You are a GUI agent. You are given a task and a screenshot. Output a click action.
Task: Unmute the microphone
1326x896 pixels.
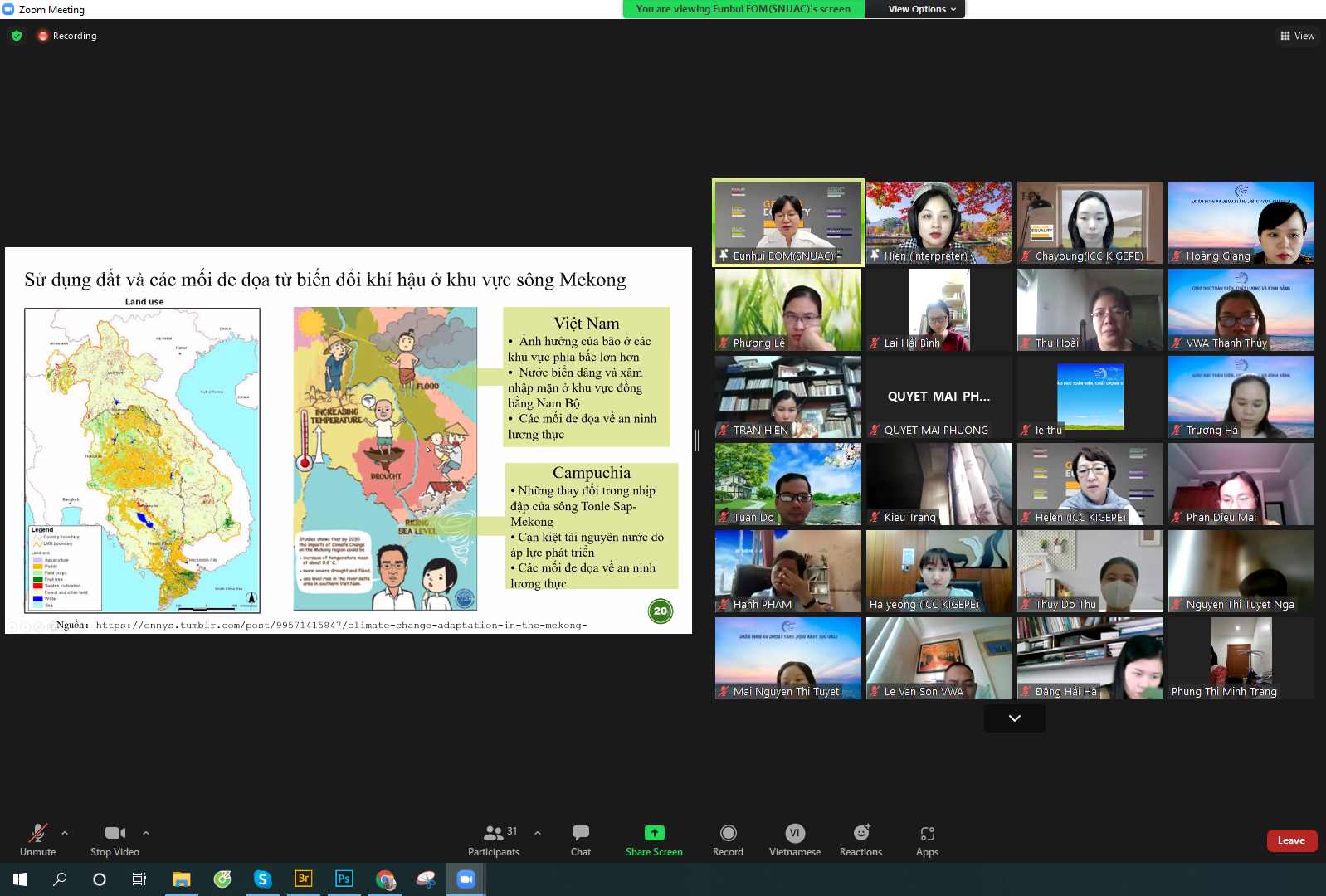click(x=37, y=840)
